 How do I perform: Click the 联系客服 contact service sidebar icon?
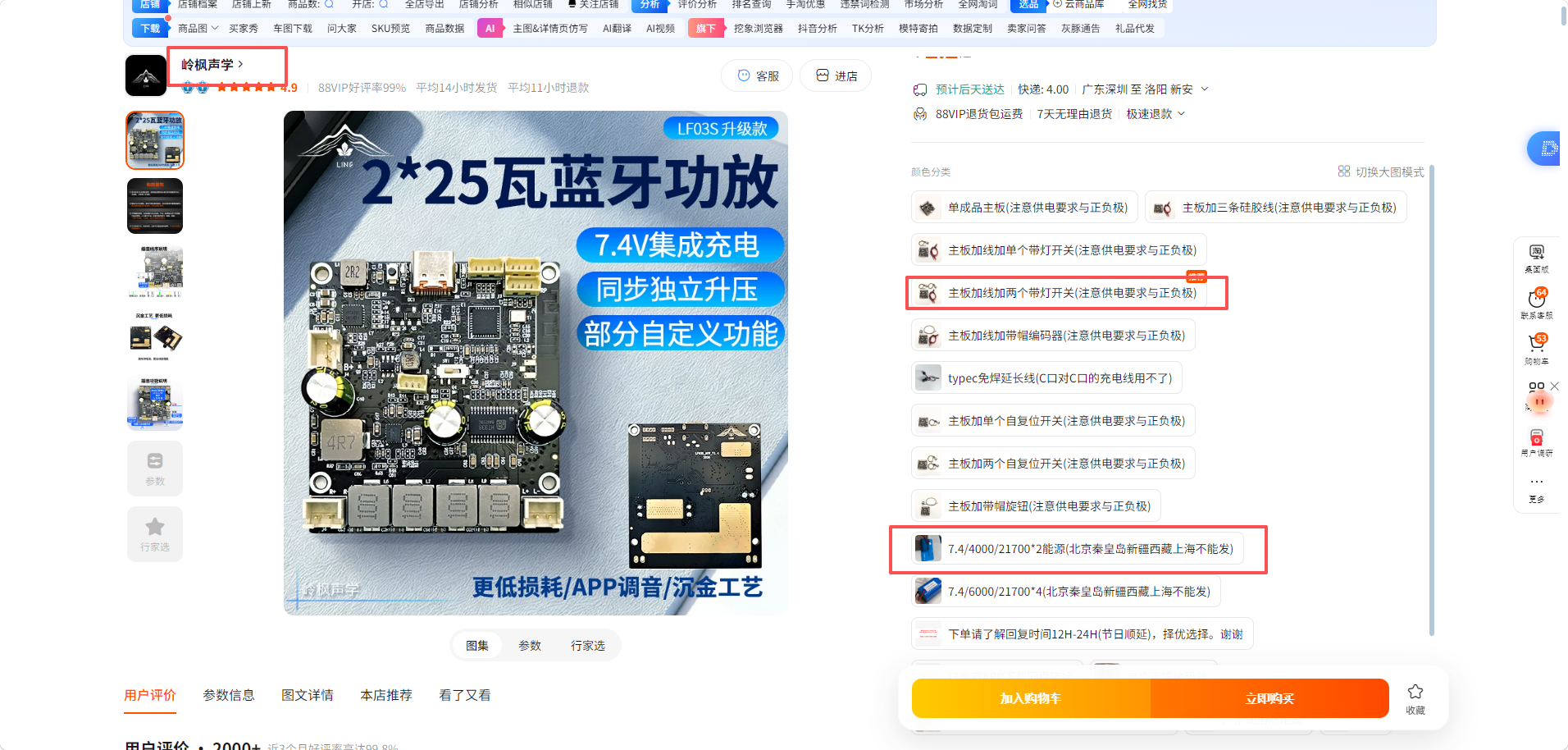coord(1537,303)
